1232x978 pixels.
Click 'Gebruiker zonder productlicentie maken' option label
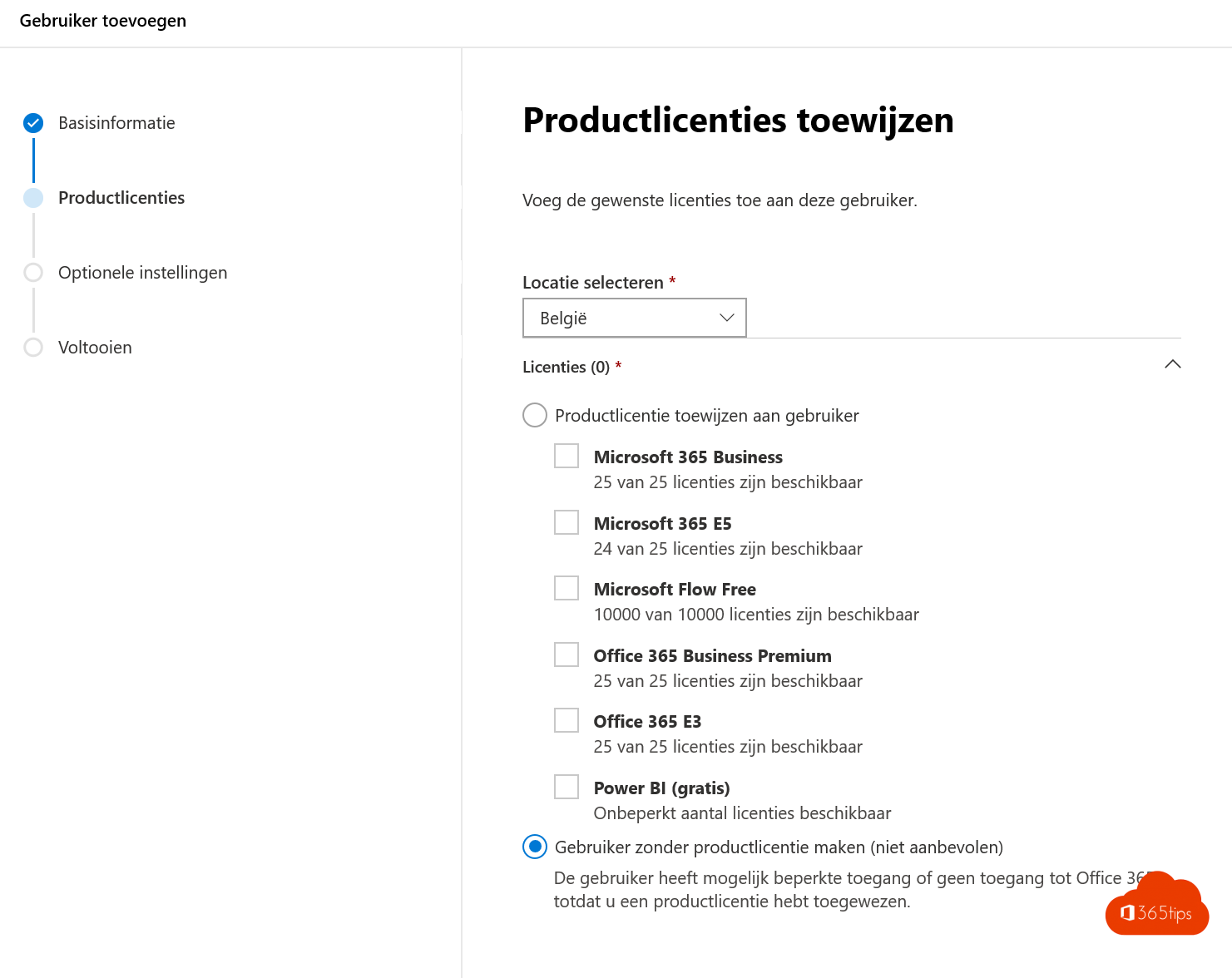point(779,847)
